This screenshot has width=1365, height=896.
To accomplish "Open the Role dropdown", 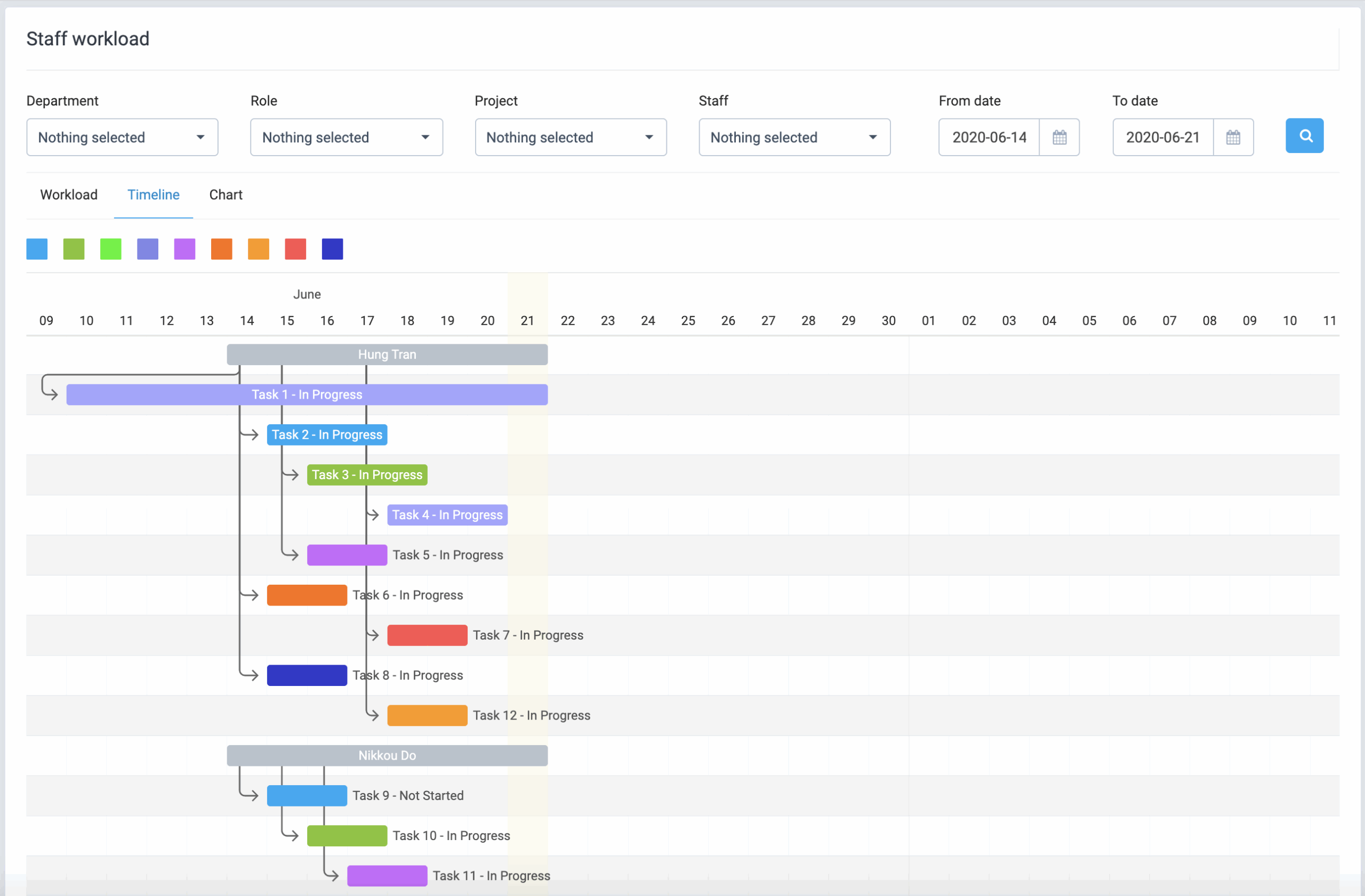I will coord(346,137).
